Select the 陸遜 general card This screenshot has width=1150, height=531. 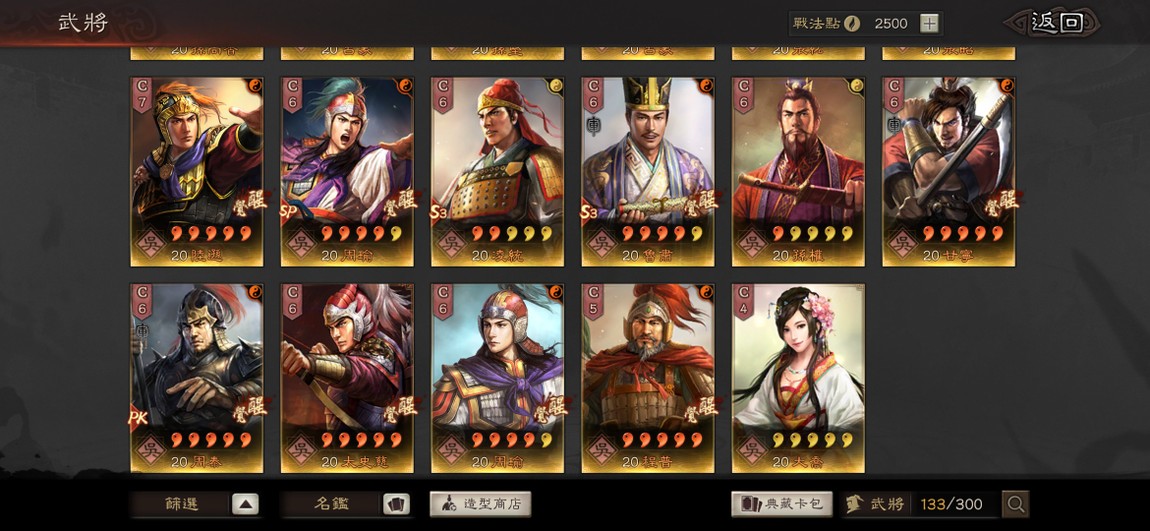(197, 172)
